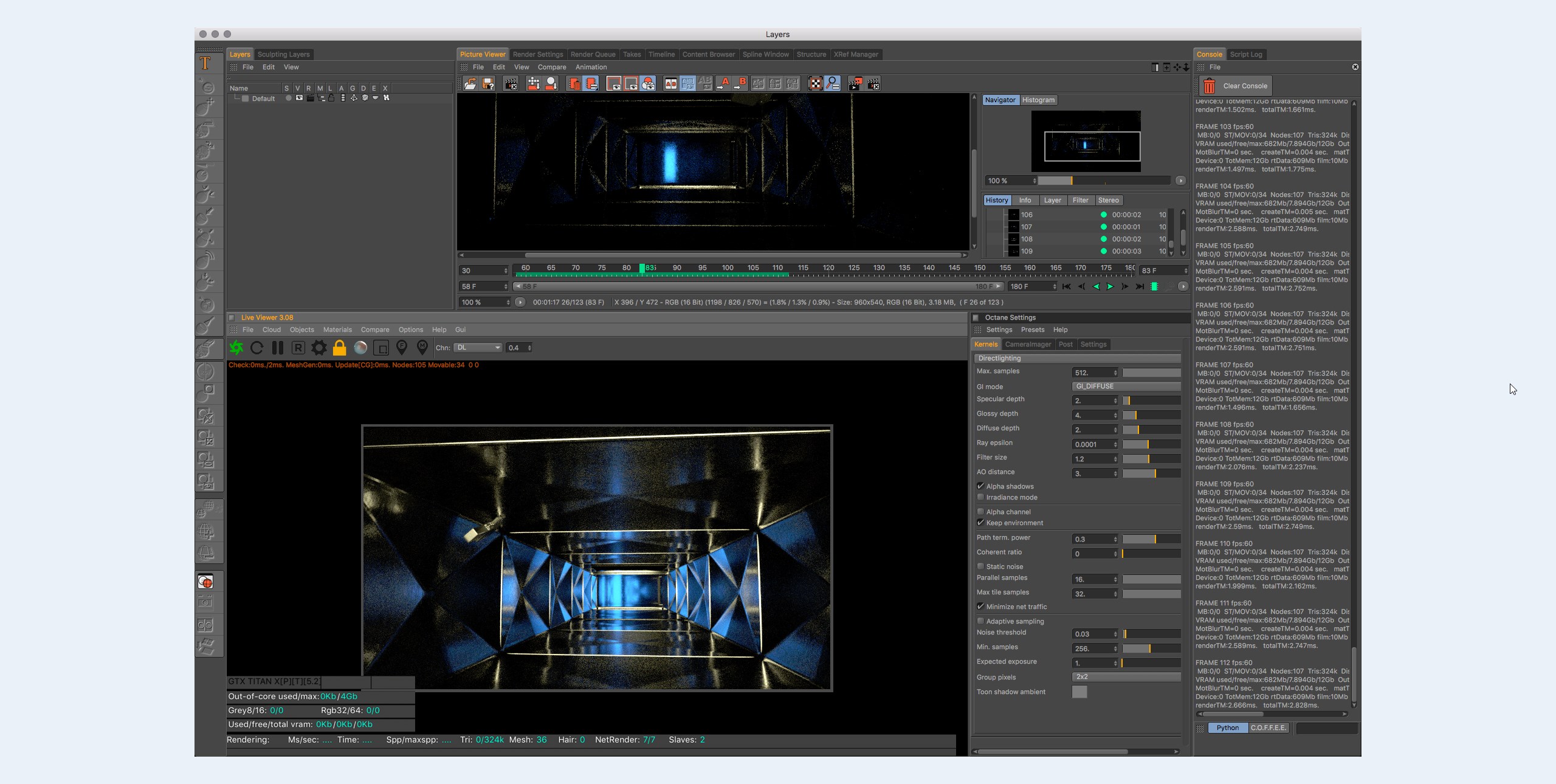This screenshot has height=784, width=1556.
Task: Enable the Adaptive sampling checkbox
Action: [980, 621]
